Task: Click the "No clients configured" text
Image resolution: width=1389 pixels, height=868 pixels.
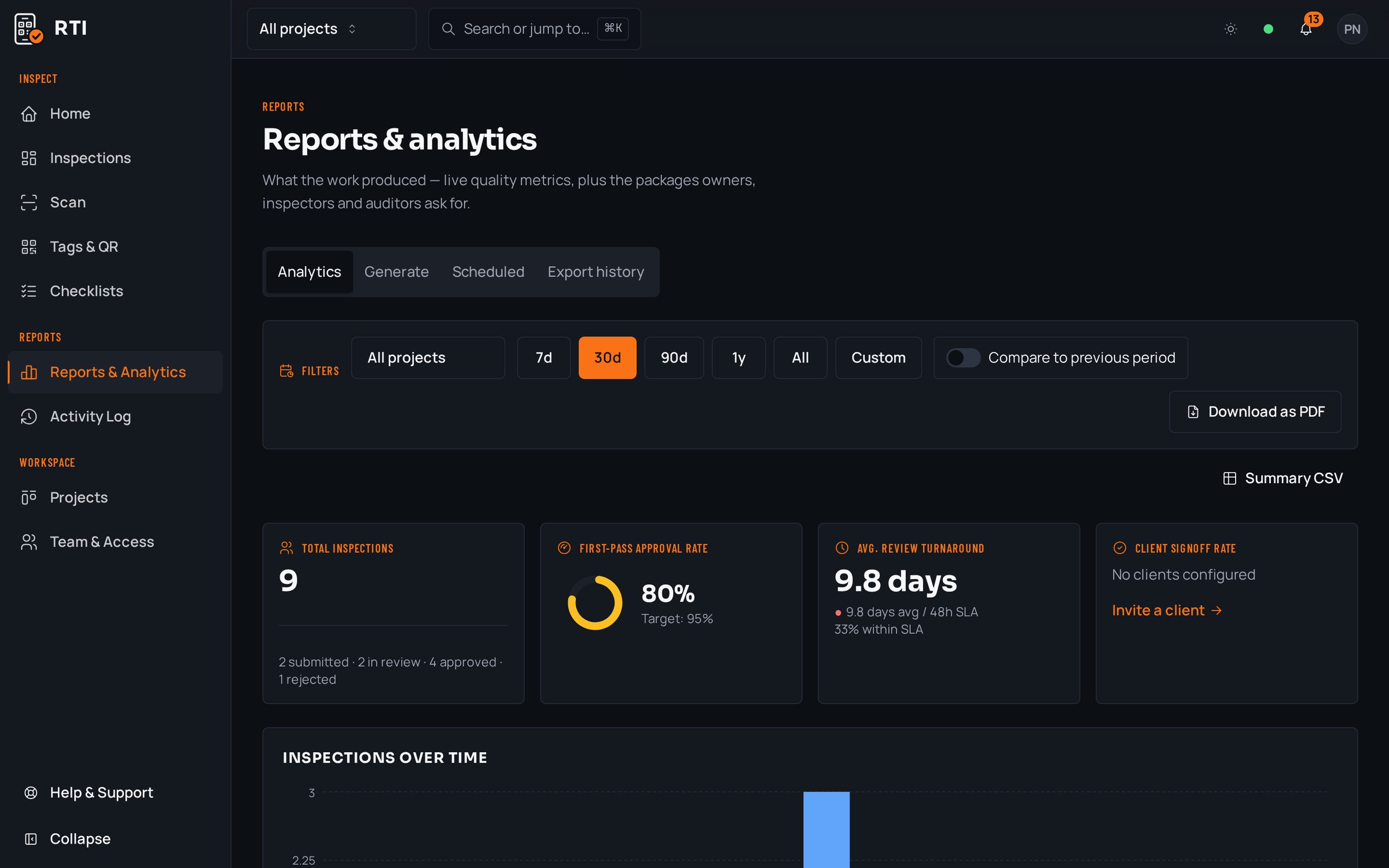Action: pyautogui.click(x=1184, y=575)
